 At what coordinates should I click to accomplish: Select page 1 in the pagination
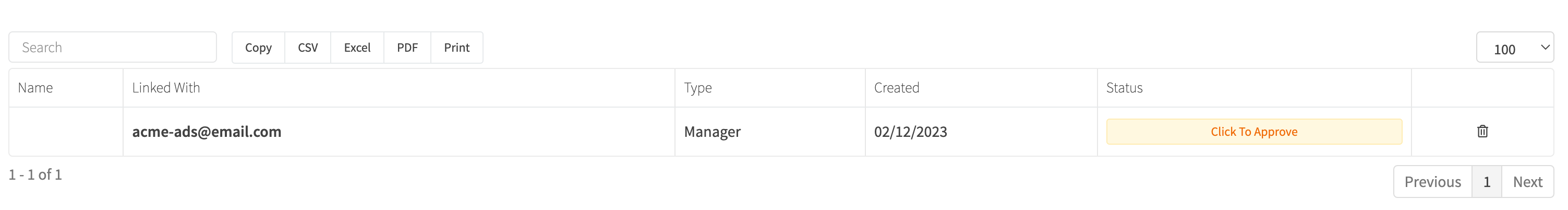pos(1487,182)
